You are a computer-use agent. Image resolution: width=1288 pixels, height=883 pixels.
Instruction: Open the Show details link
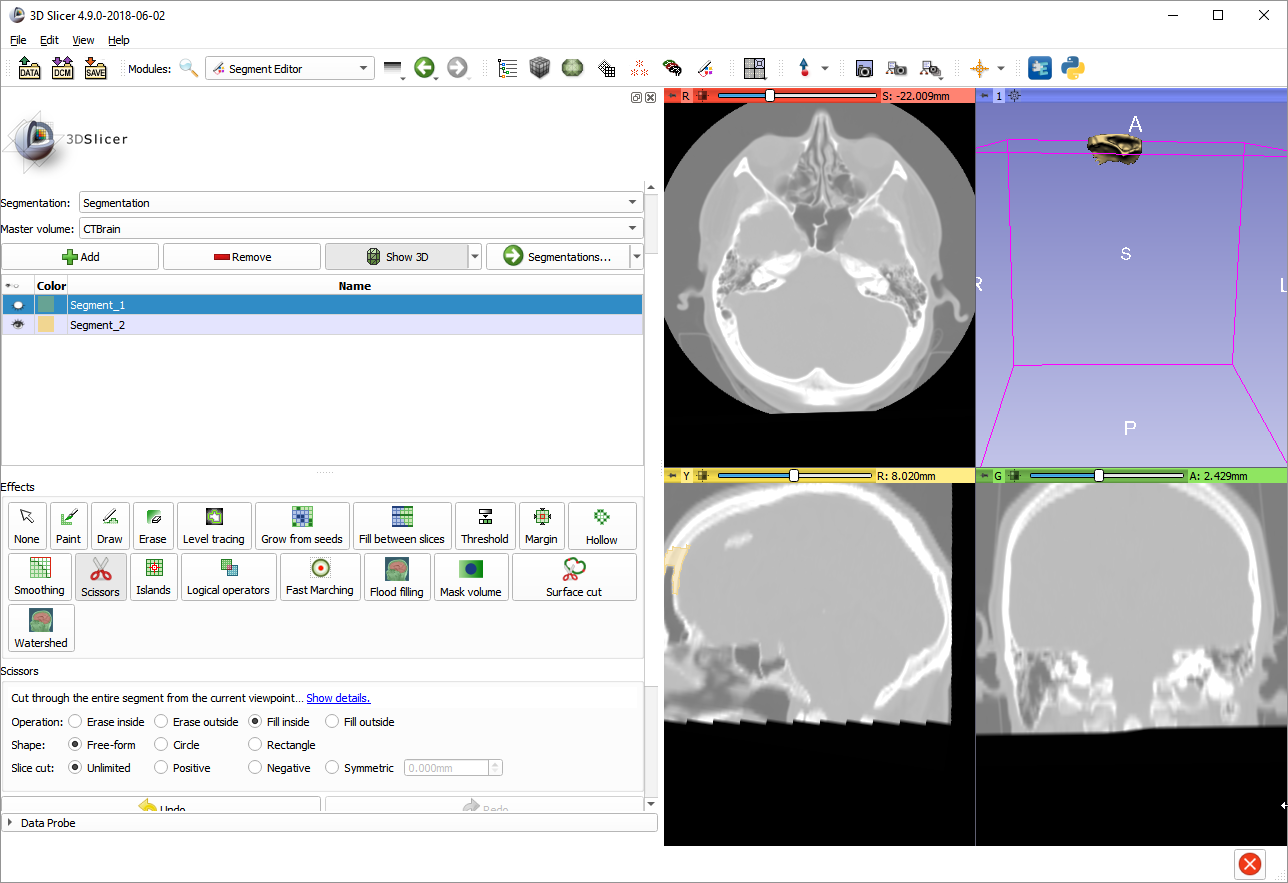338,698
